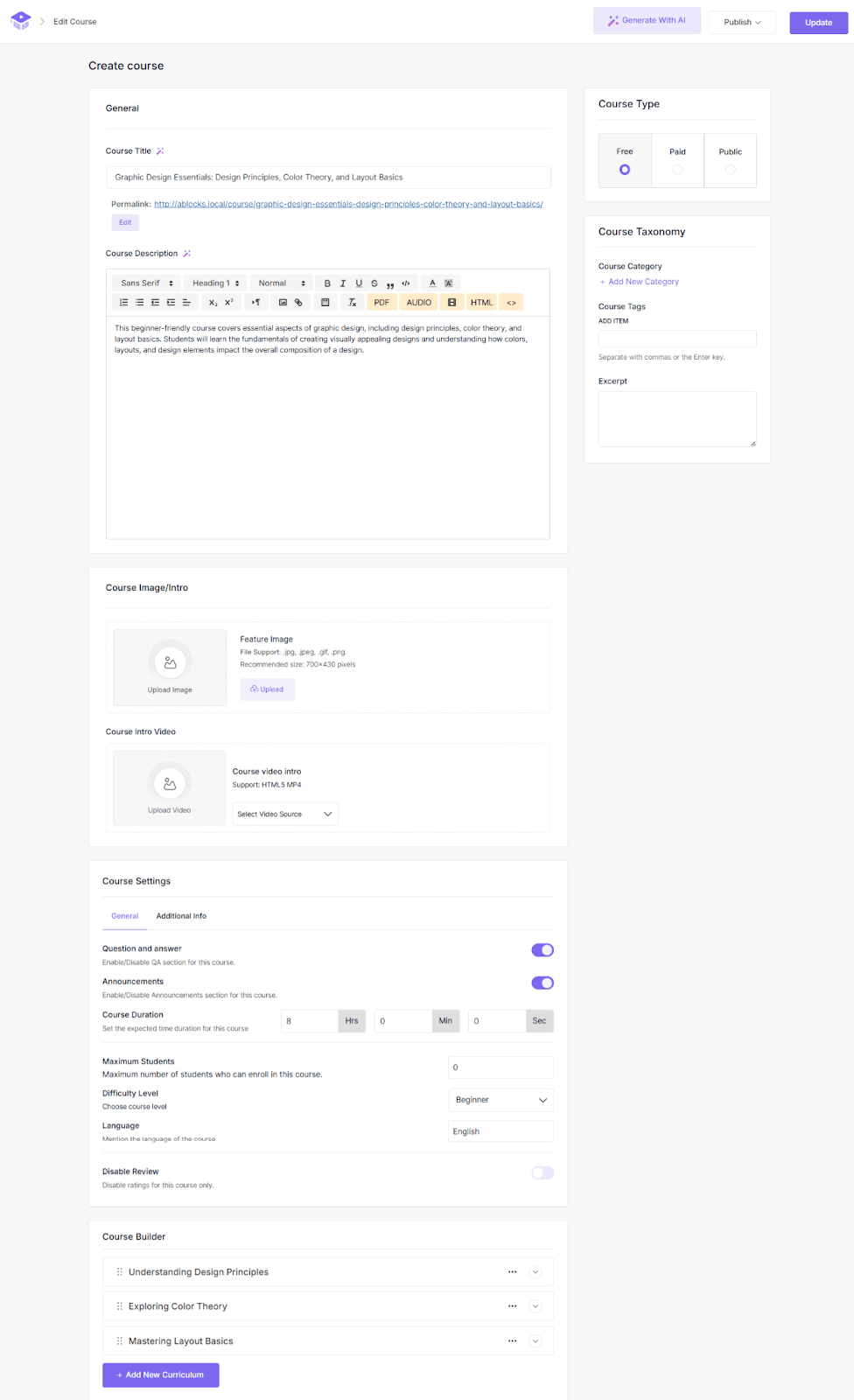Click the AI wand beside Course Title
Image resolution: width=854 pixels, height=1400 pixels.
(x=160, y=151)
